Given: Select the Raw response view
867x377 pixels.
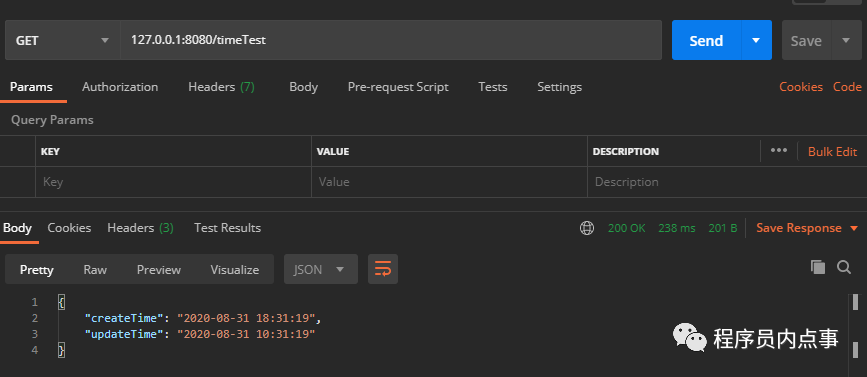Looking at the screenshot, I should click(x=95, y=270).
